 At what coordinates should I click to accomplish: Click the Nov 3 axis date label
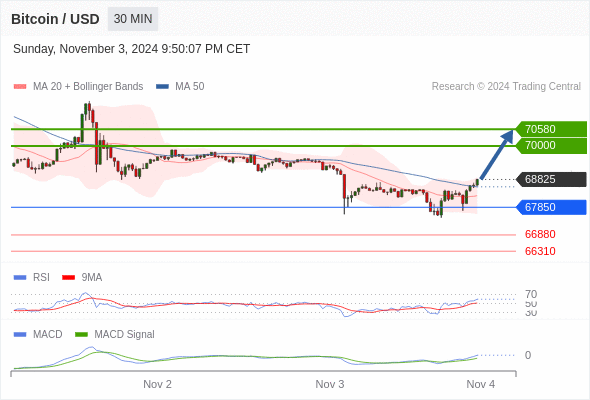pyautogui.click(x=330, y=384)
